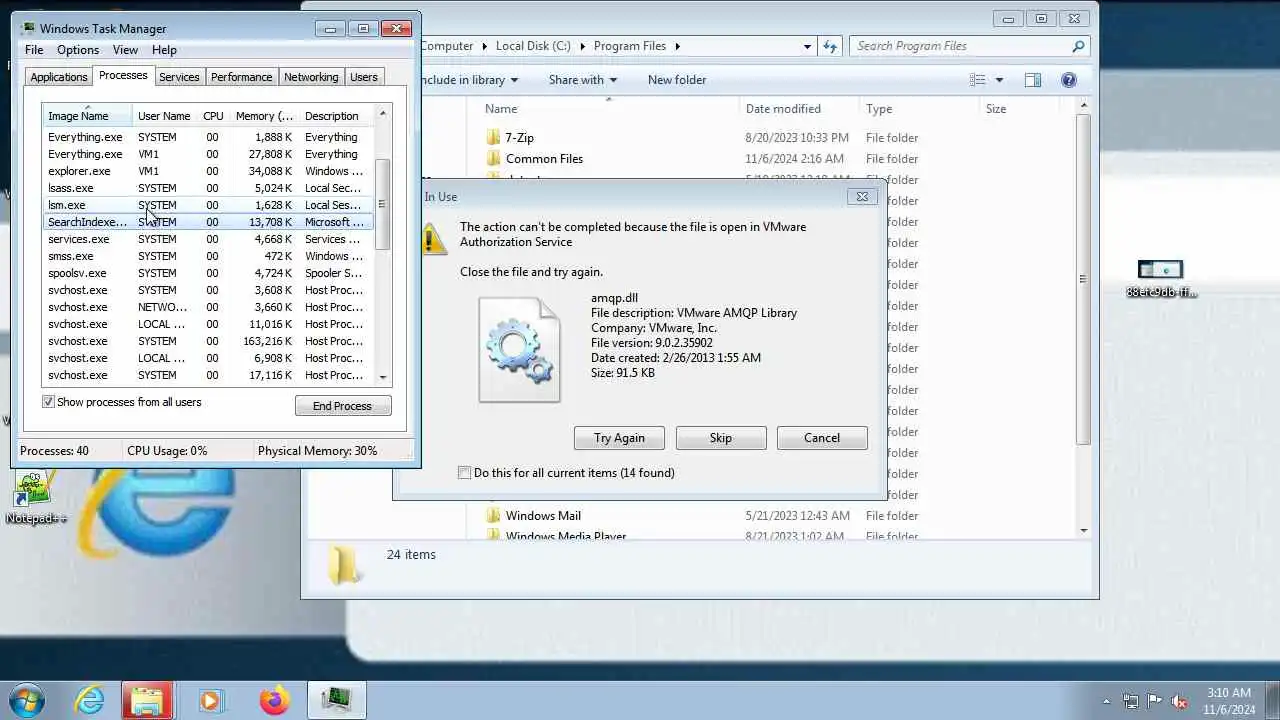
Task: Select the 7-Zip folder icon
Action: [493, 137]
